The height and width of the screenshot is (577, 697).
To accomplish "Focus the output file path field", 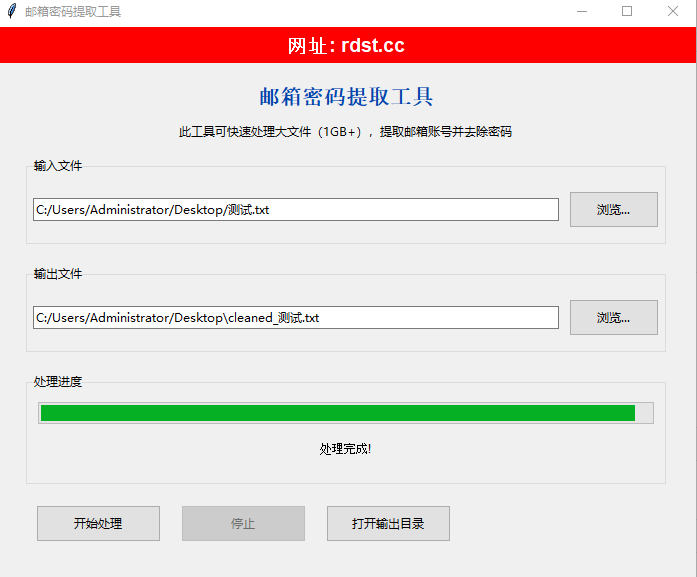I will tap(295, 318).
